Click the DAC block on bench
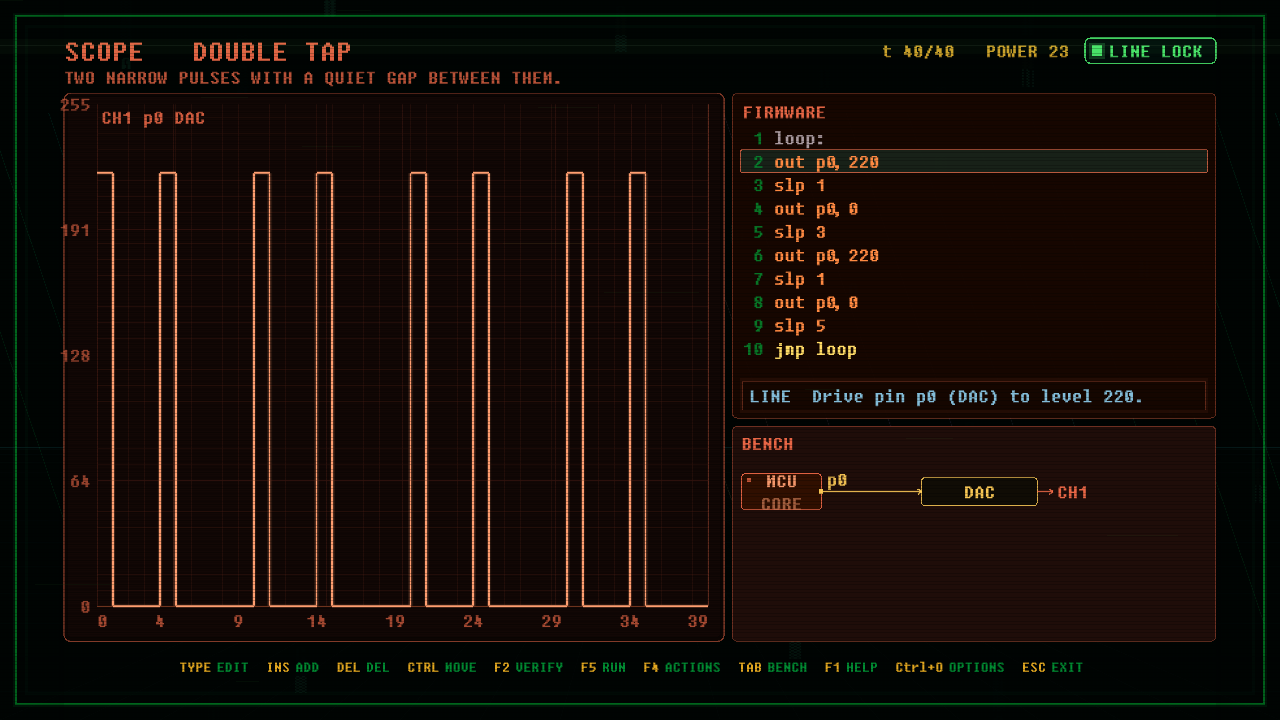 point(979,492)
